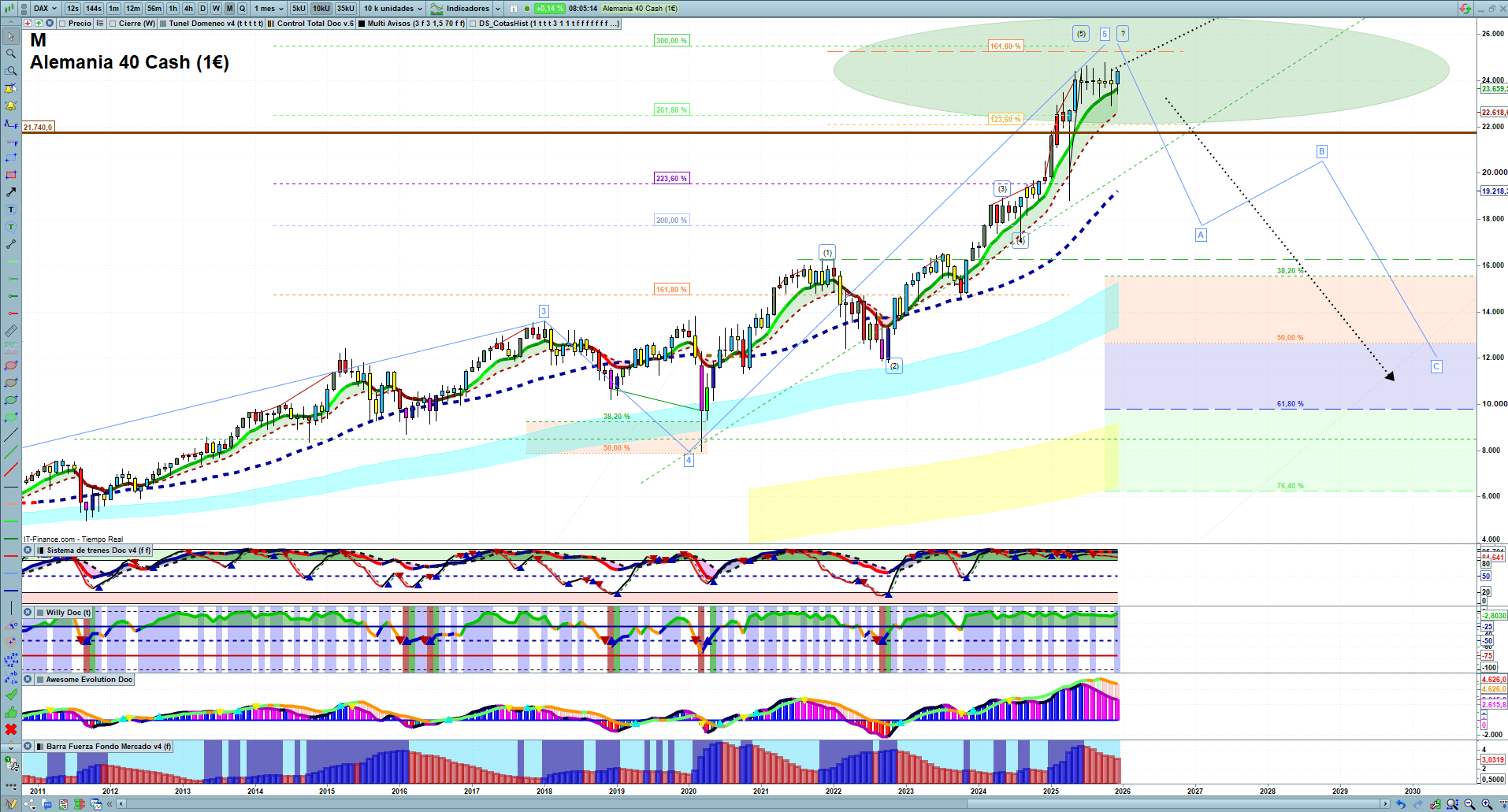The width and height of the screenshot is (1508, 812).
Task: Select the magnifier zoom tool
Action: tap(11, 54)
